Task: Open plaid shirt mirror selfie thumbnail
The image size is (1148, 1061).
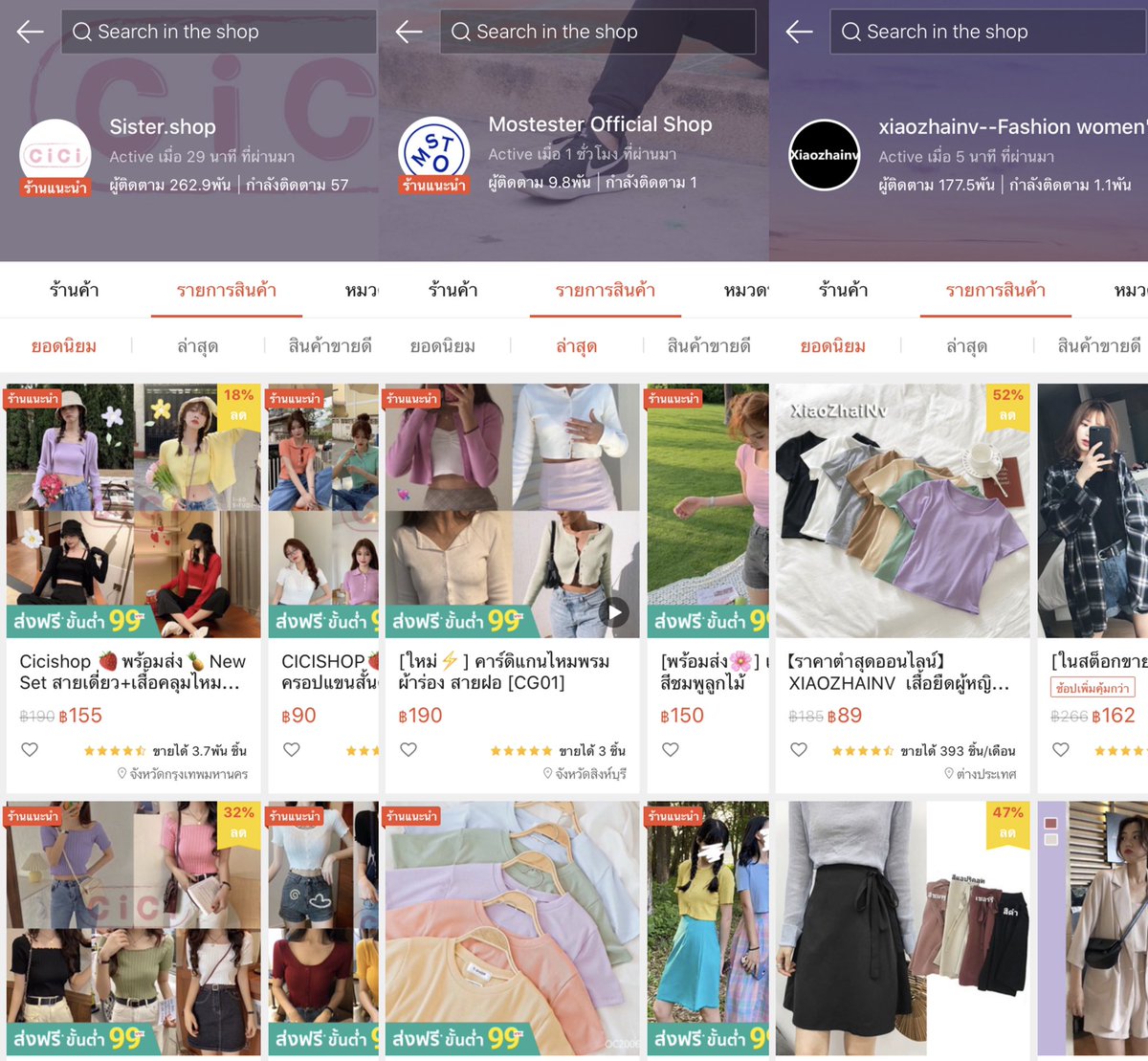Action: coord(1093,511)
